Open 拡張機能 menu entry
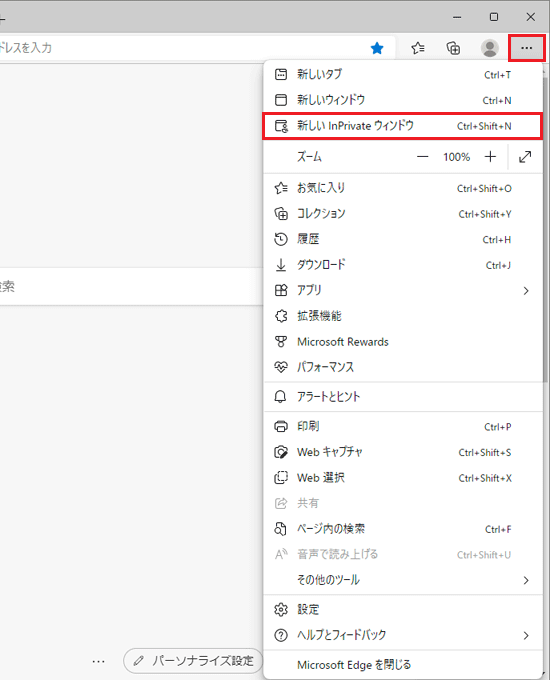This screenshot has width=550, height=680. point(403,316)
